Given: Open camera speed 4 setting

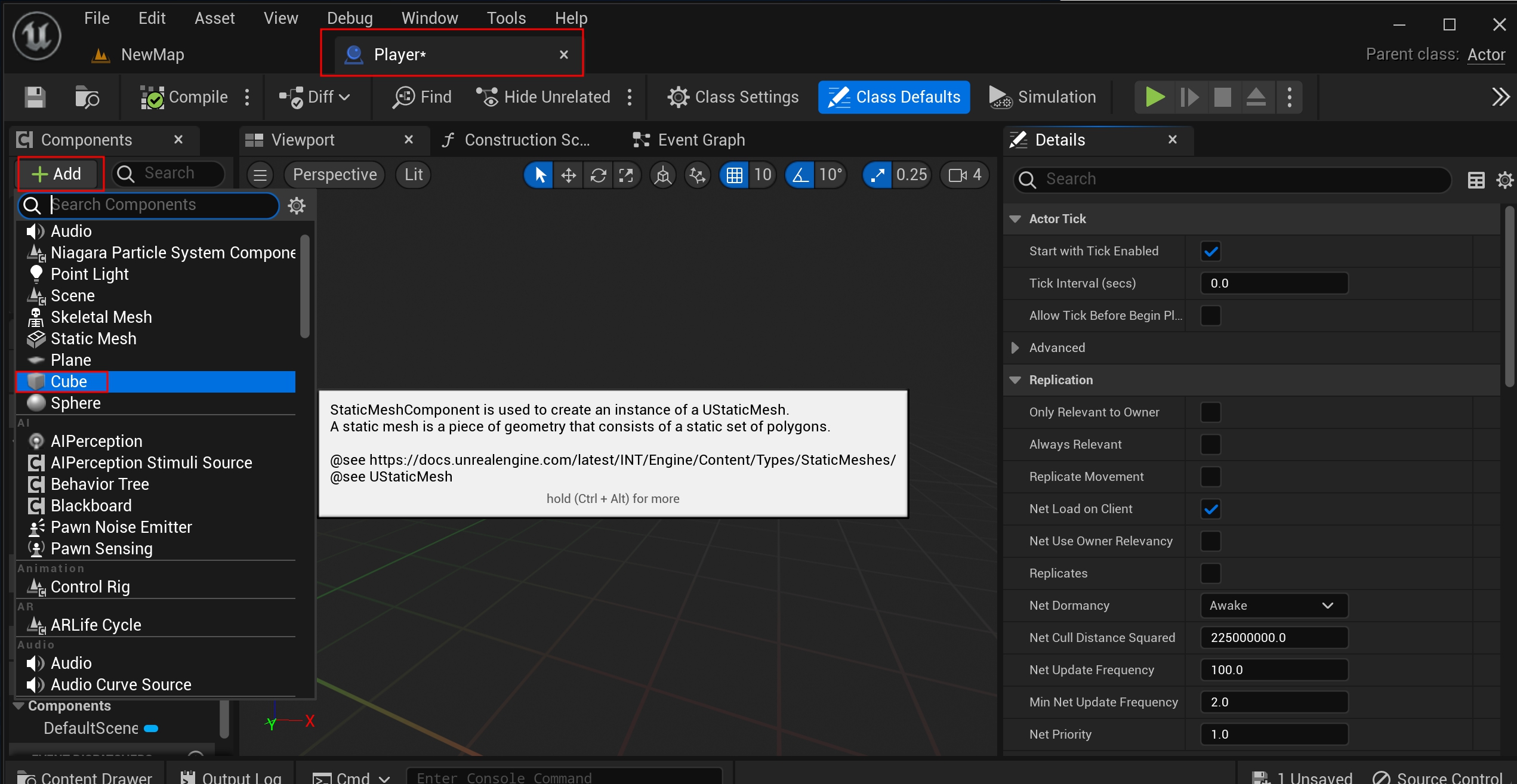Looking at the screenshot, I should 965,175.
